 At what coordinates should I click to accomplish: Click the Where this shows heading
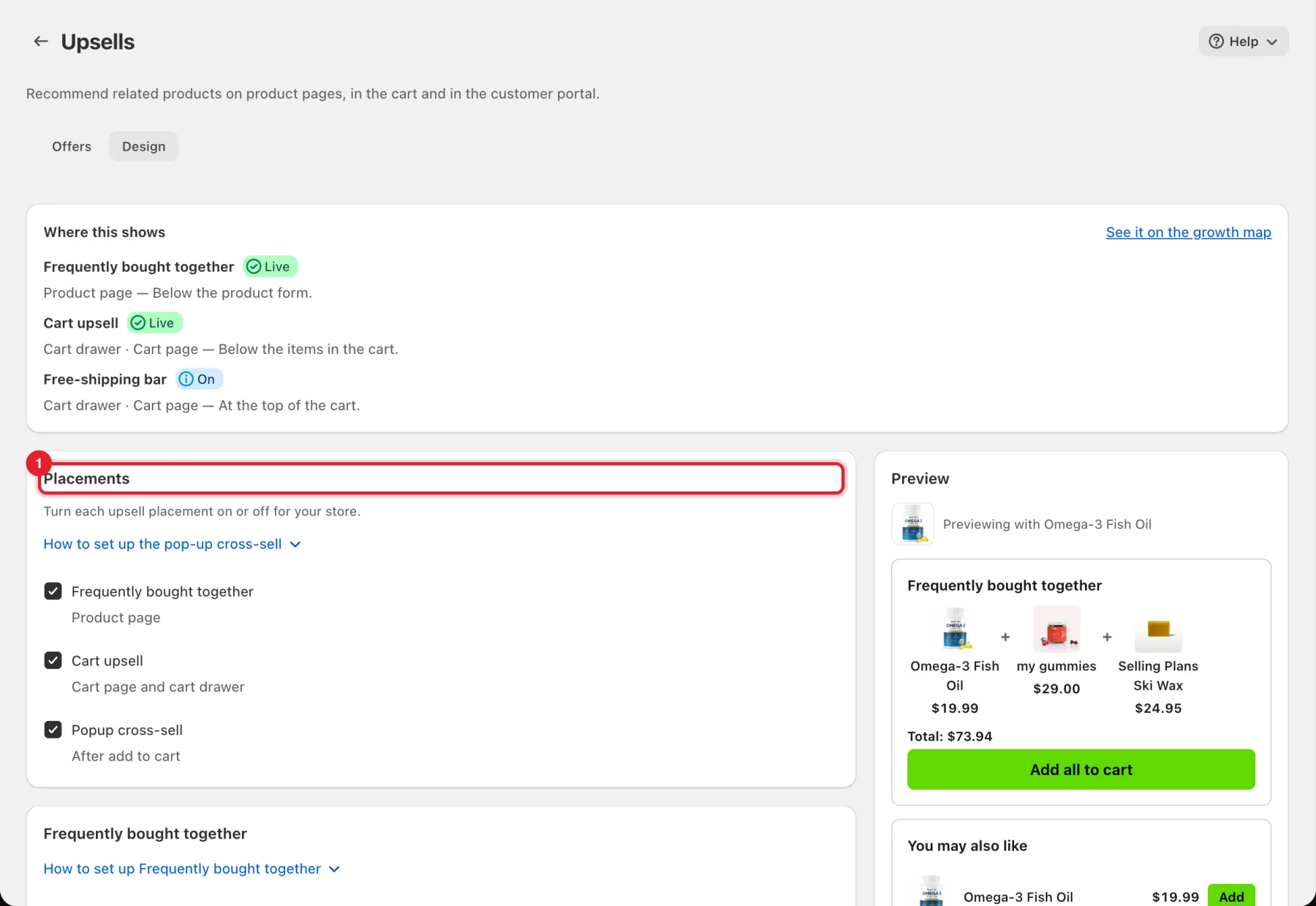click(105, 232)
